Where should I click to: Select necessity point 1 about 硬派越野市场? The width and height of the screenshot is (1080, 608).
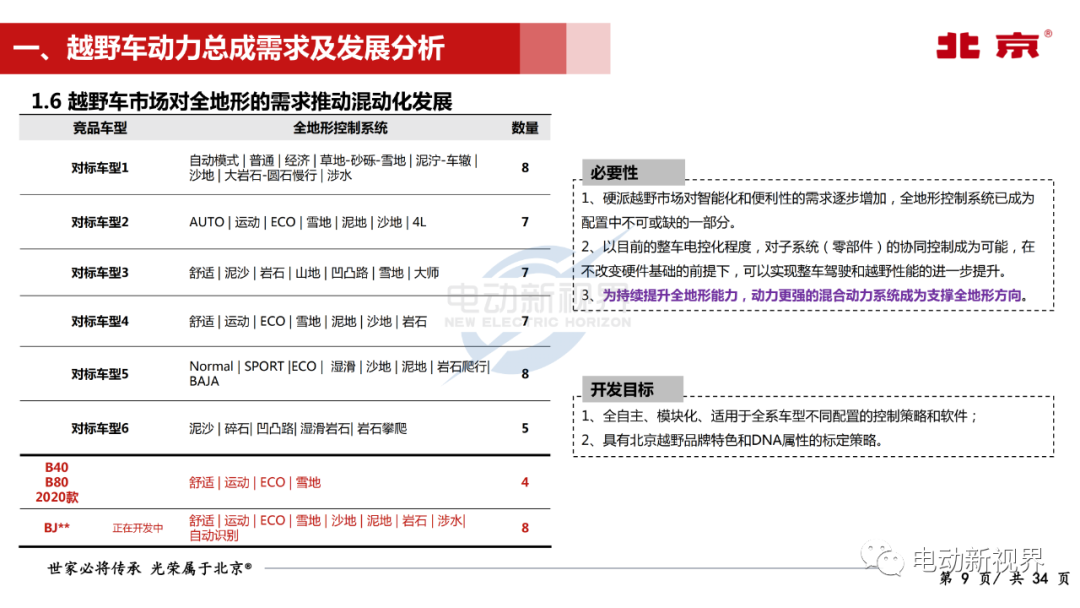808,210
